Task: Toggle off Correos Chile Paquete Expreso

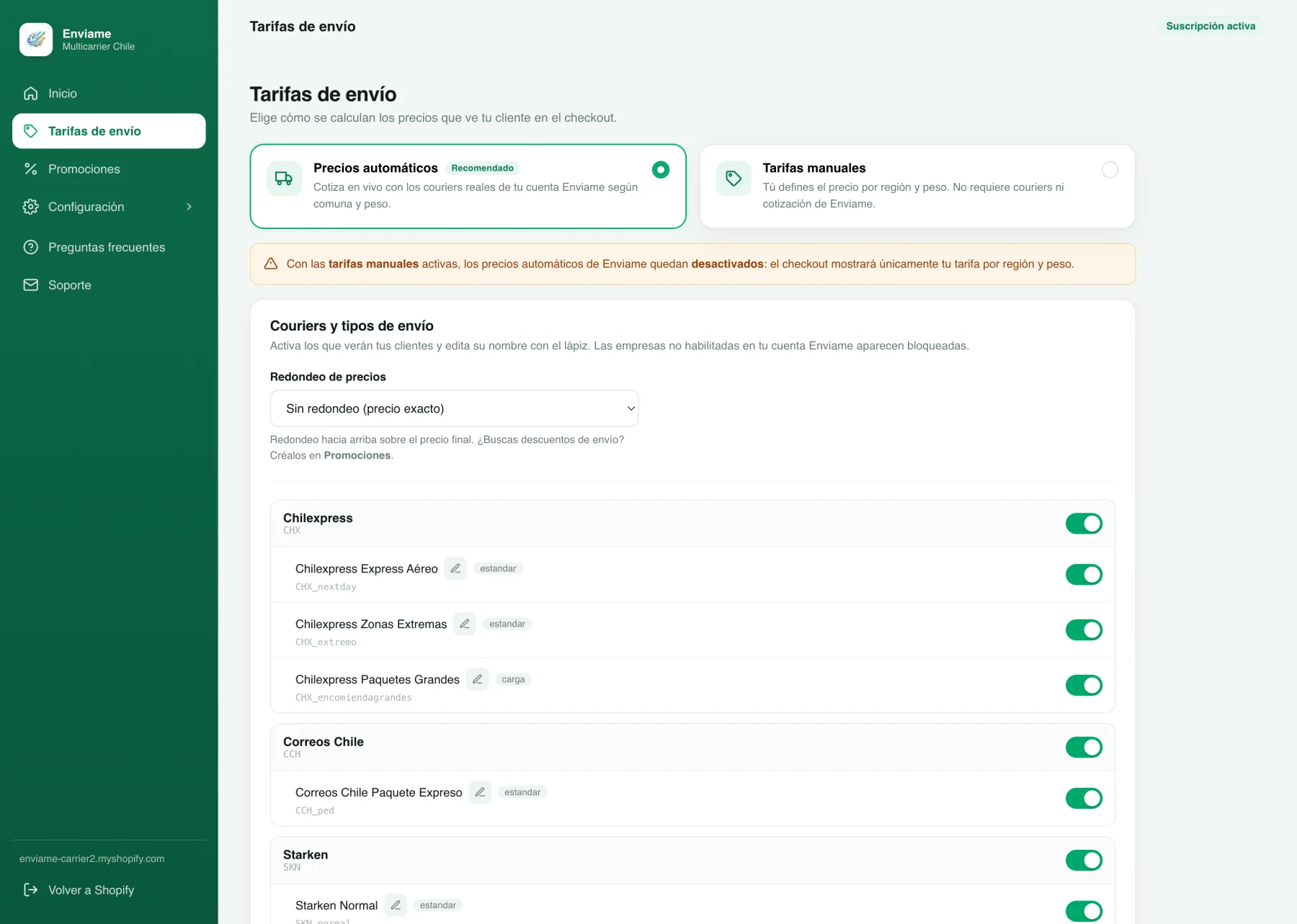Action: (1084, 799)
